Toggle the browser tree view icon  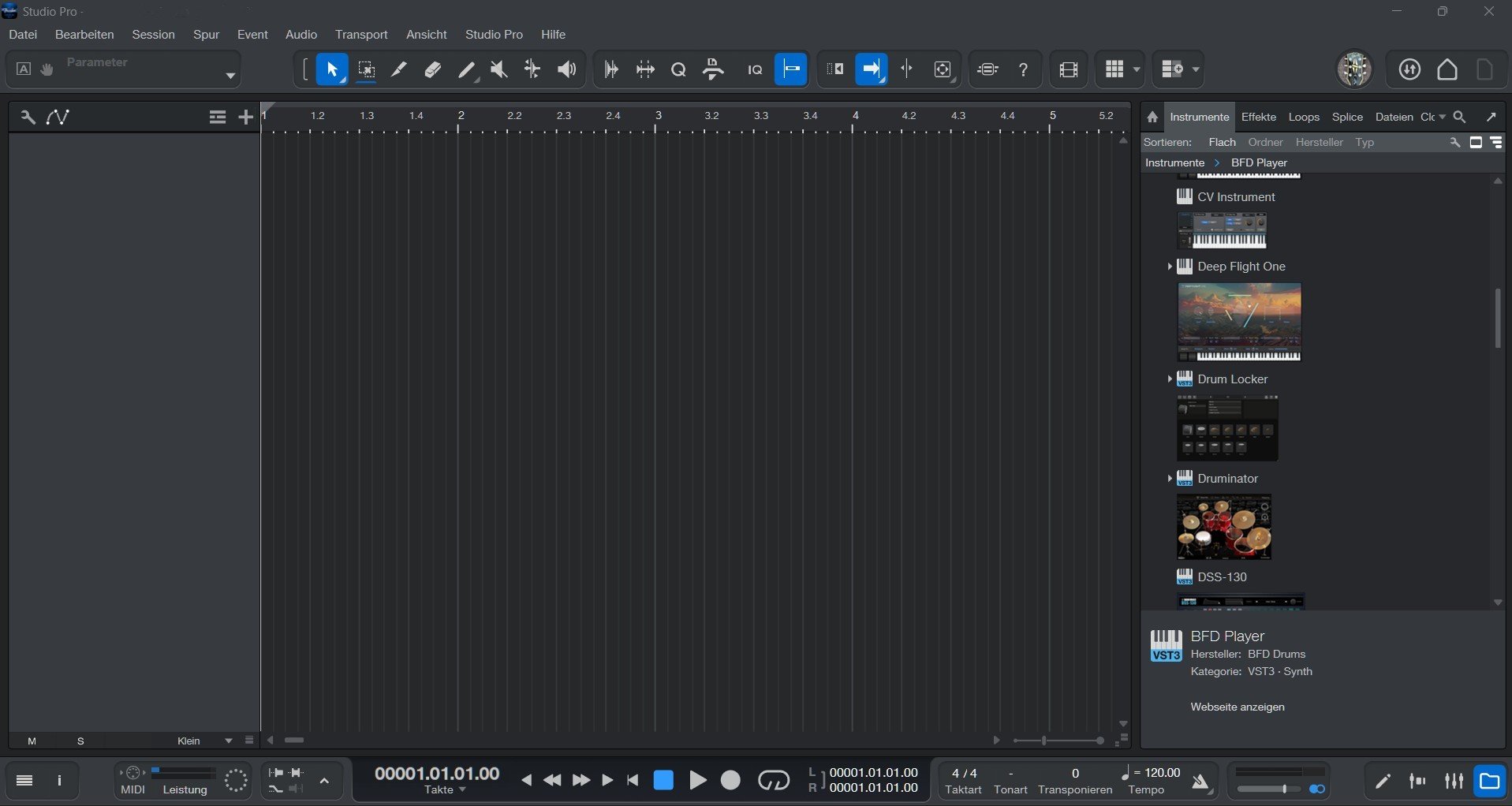[x=1496, y=143]
